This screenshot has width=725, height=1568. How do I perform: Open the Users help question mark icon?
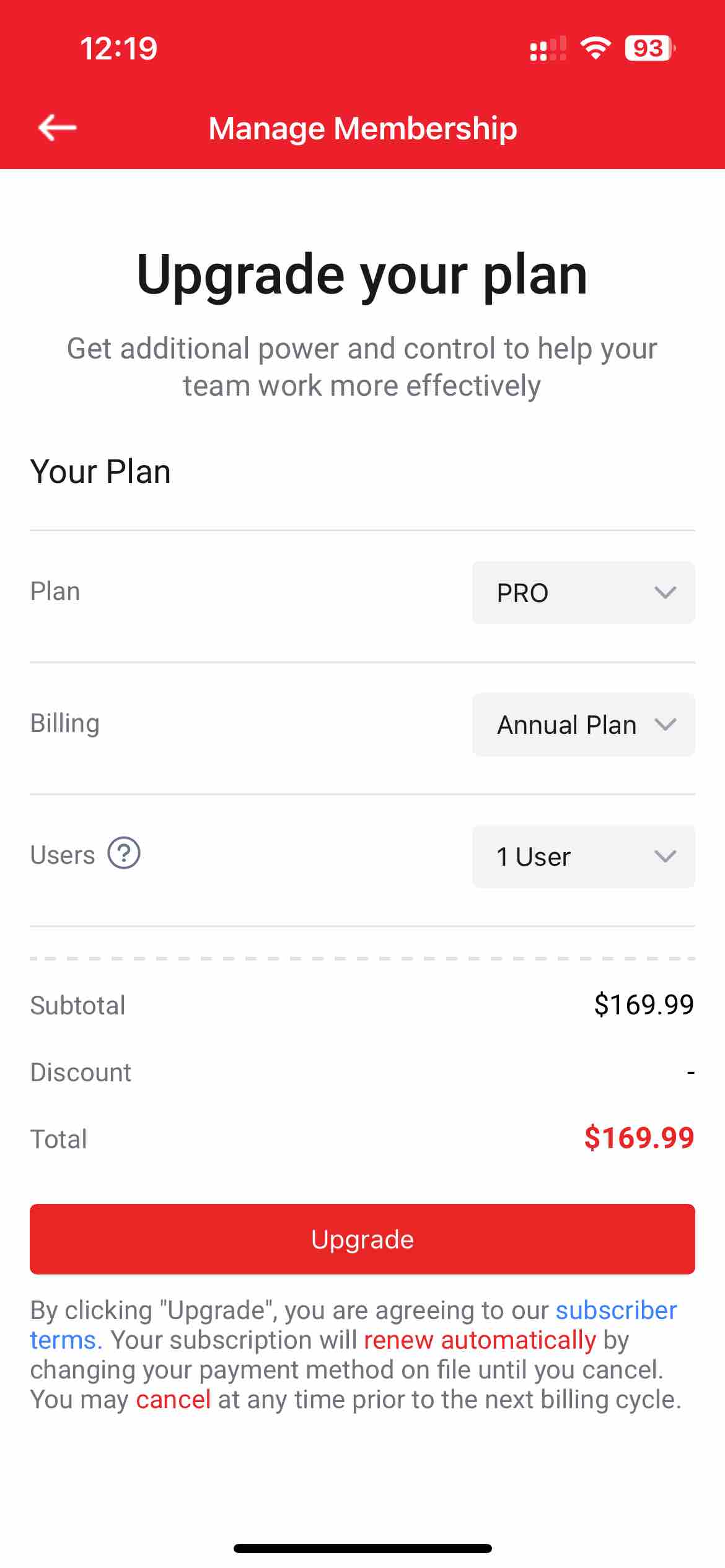click(124, 853)
